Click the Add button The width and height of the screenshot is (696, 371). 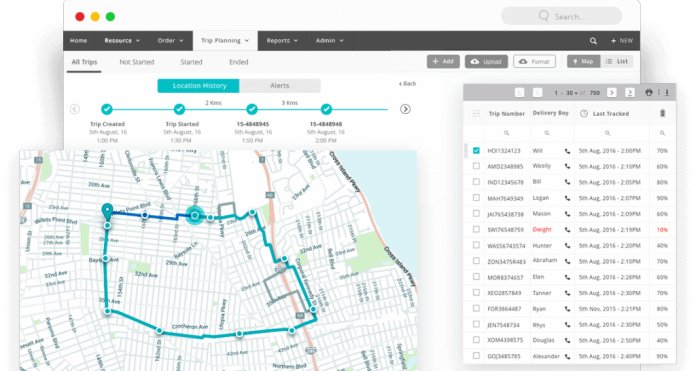(x=443, y=61)
